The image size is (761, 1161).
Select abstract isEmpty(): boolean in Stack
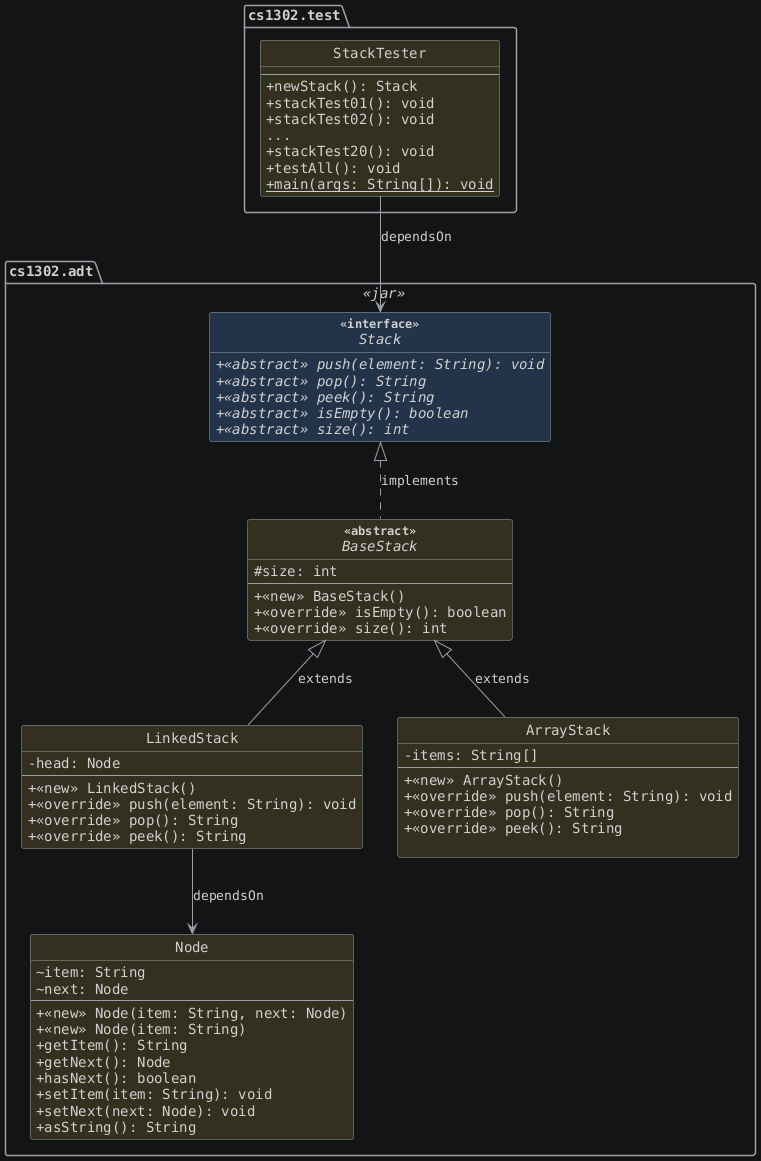(341, 413)
